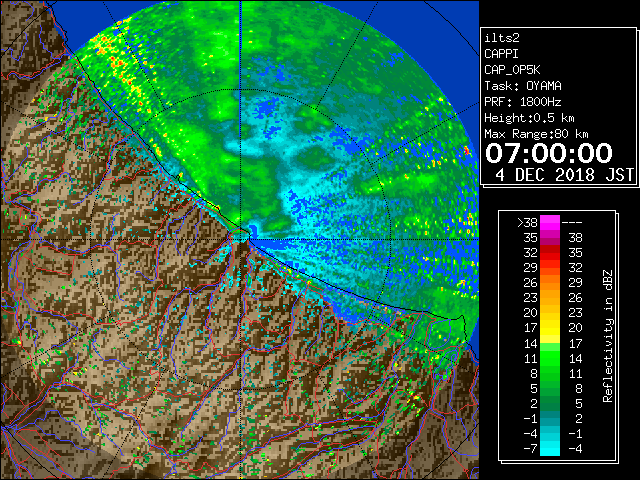Click the magenta >38 dBZ legend swatch
Screen dimensions: 640x480
550,223
